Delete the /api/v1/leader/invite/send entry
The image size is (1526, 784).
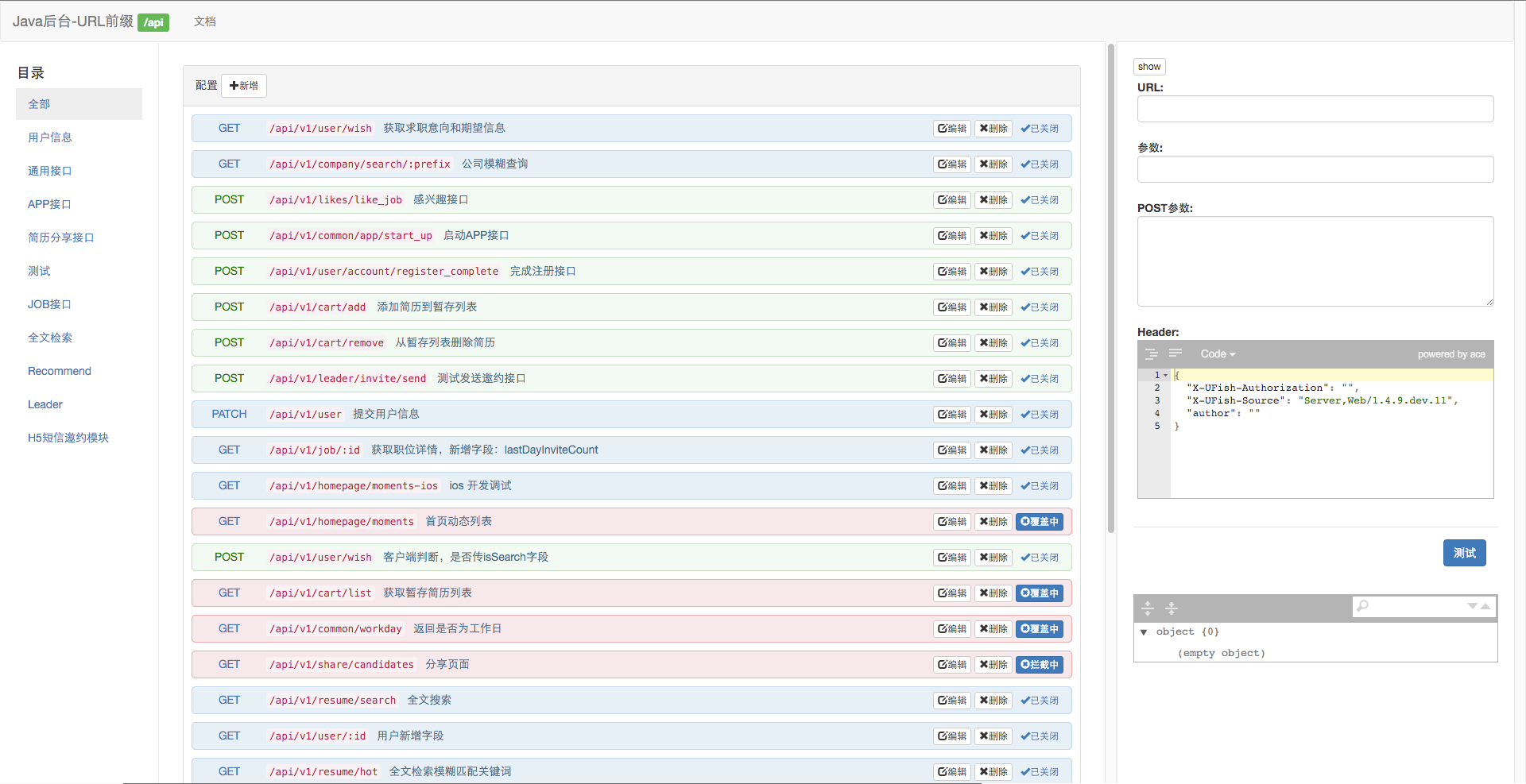pyautogui.click(x=993, y=379)
